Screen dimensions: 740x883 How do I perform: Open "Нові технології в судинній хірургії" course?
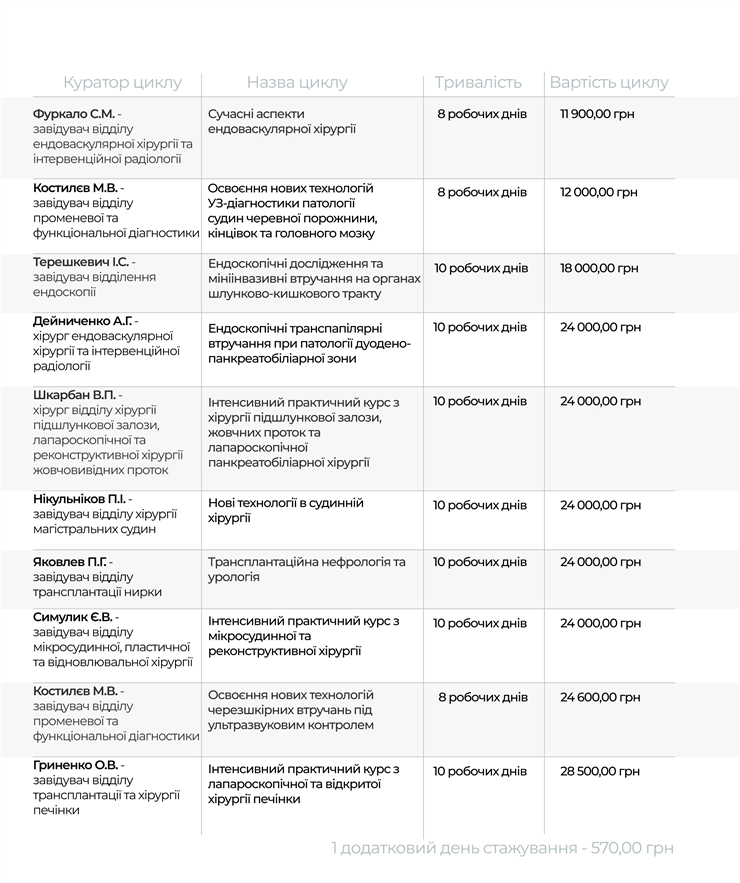pos(285,510)
